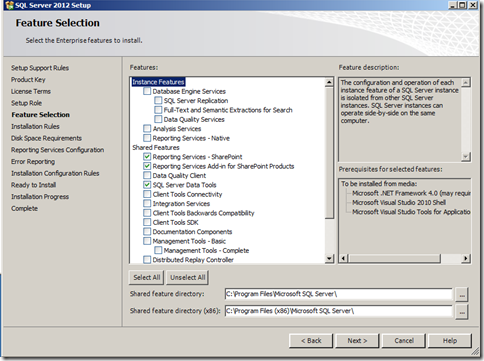Click the Prerequisites horizontal scrollbar thumb
Screen dimensions: 484x361
394,258
